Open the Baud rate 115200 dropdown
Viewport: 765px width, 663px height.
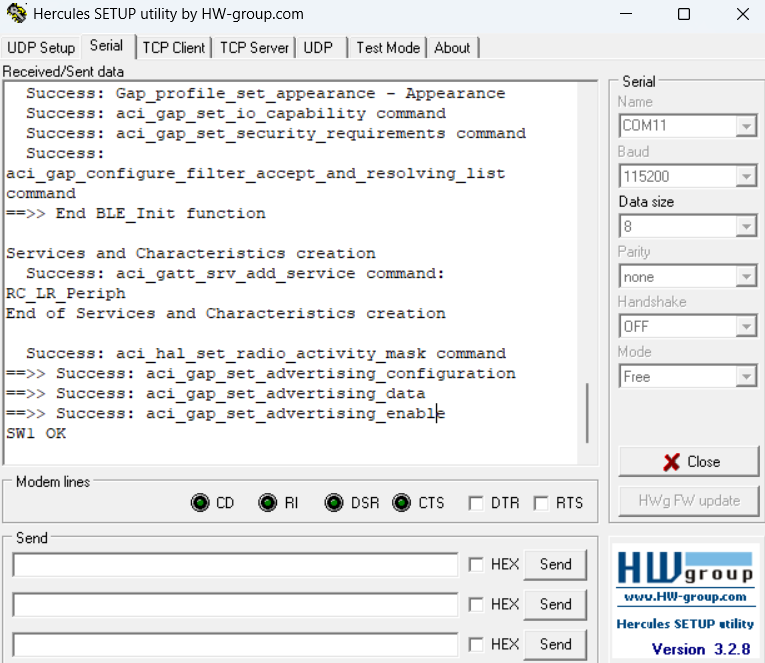pos(746,176)
